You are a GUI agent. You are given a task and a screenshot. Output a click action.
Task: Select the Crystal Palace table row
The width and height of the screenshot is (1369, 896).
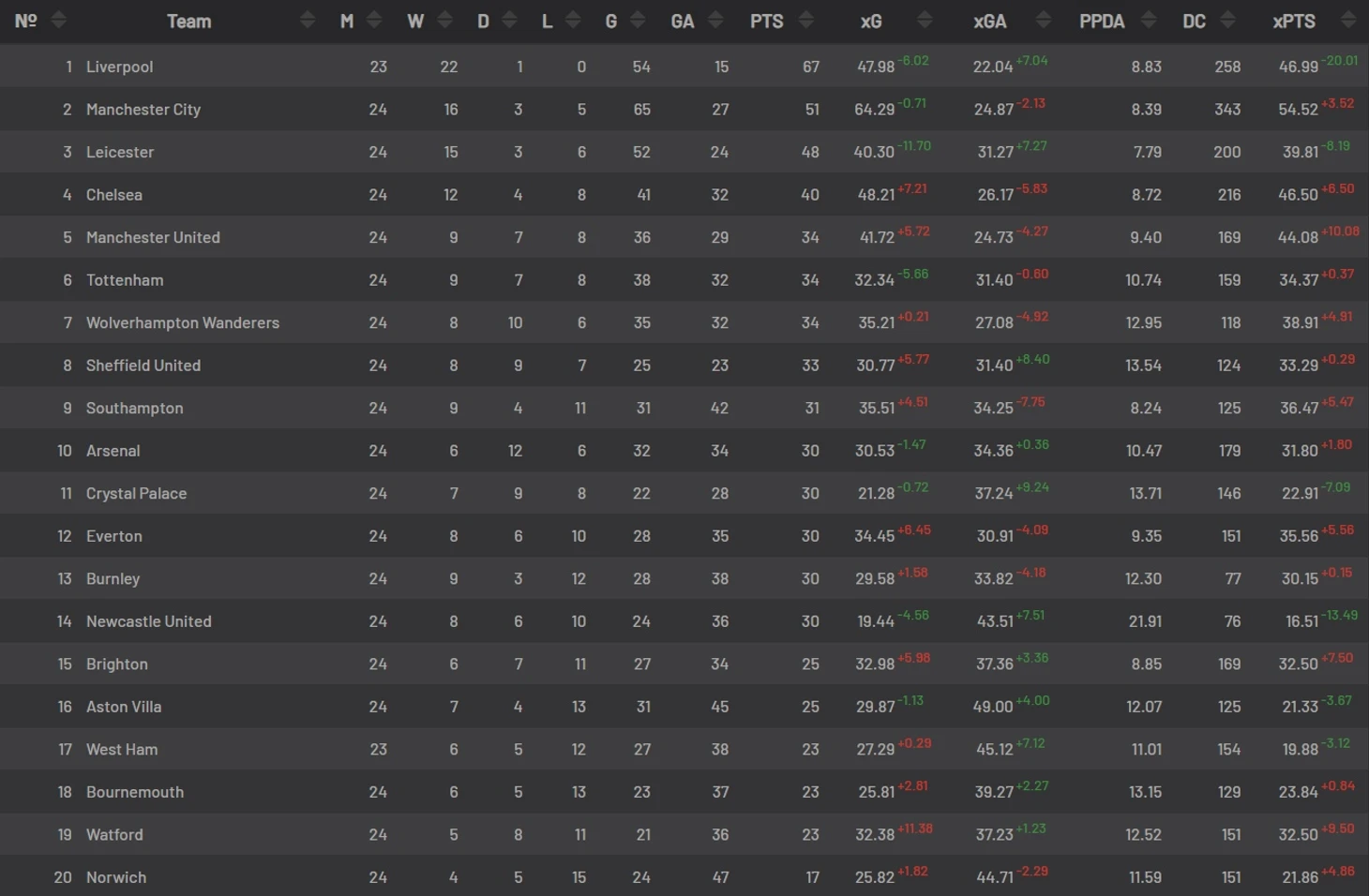[684, 493]
